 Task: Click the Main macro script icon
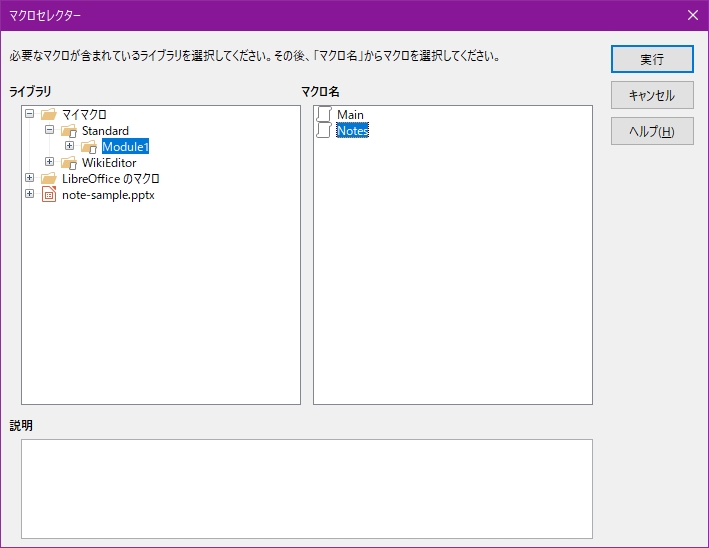click(x=324, y=115)
